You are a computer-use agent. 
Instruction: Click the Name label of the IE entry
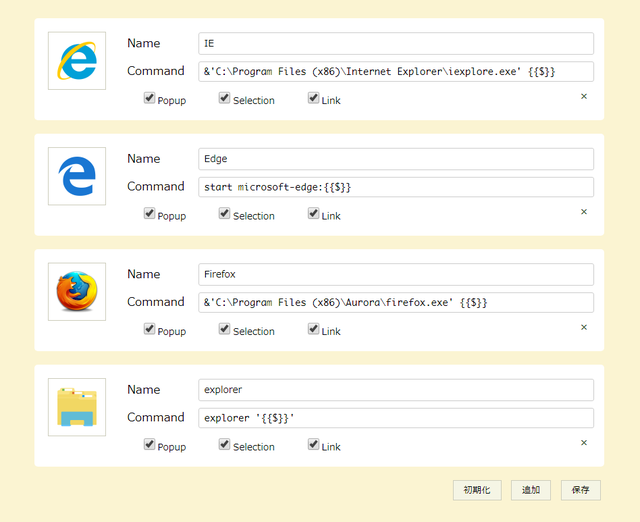pyautogui.click(x=144, y=43)
